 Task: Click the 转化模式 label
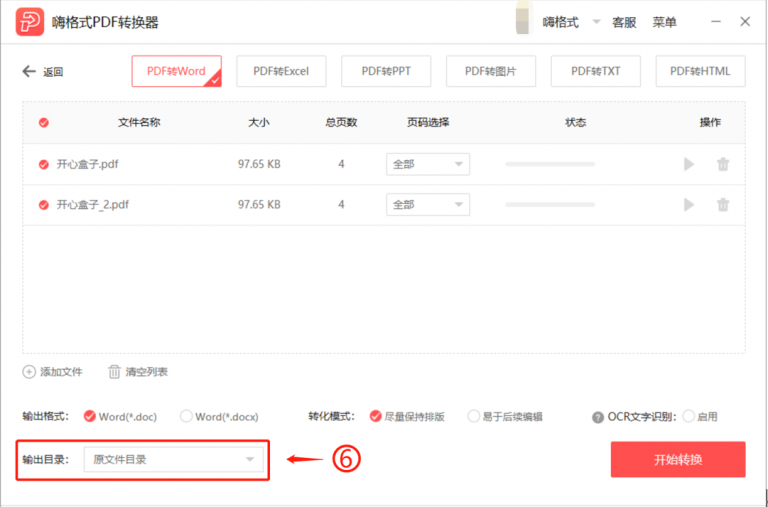click(332, 416)
